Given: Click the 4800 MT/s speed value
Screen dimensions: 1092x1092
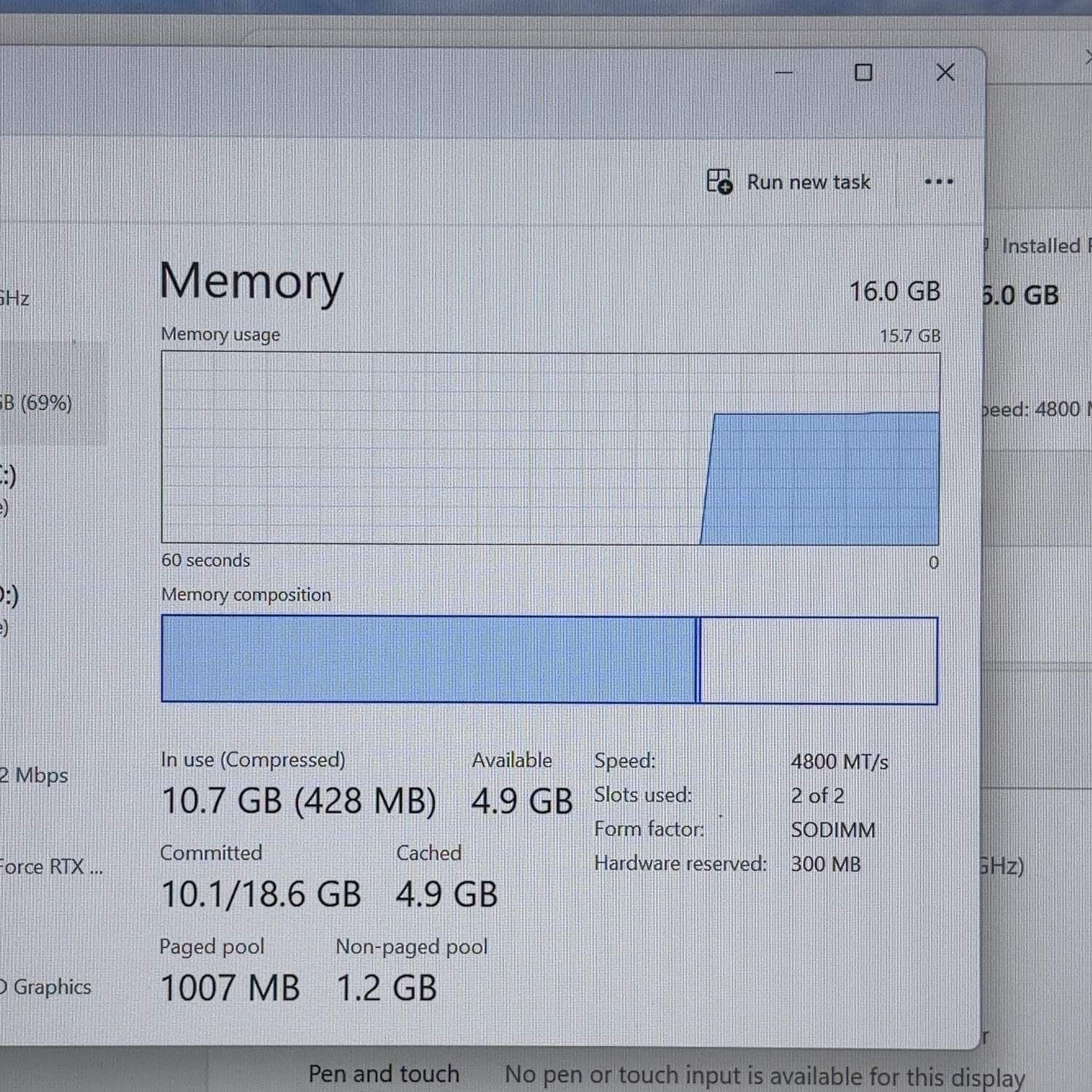Looking at the screenshot, I should (x=839, y=761).
